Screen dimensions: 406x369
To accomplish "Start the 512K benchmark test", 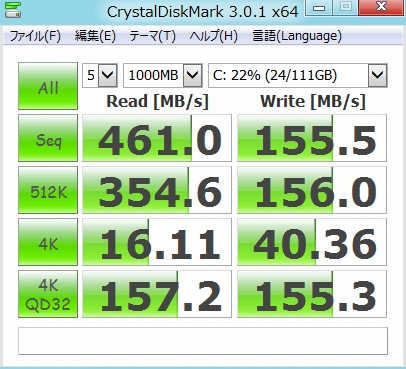I will point(48,190).
